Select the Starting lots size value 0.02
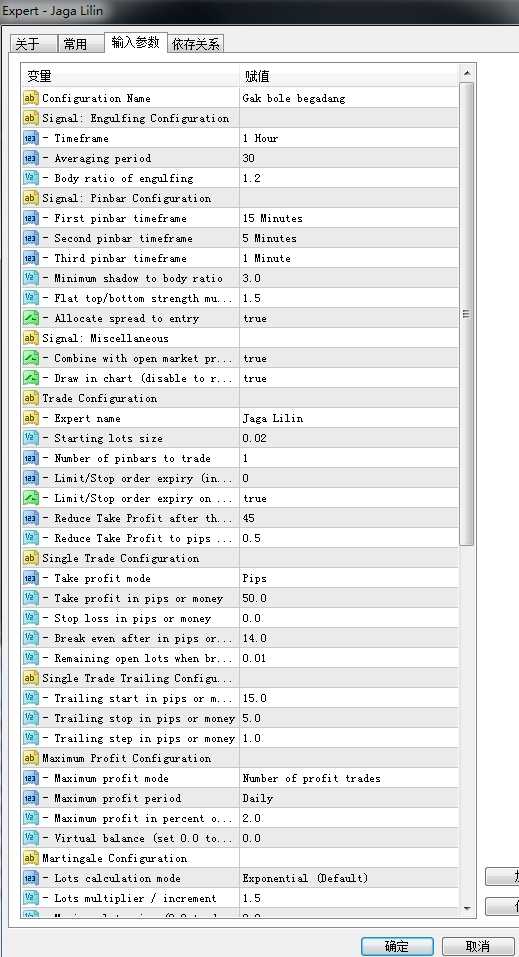This screenshot has width=519, height=957. pos(348,438)
